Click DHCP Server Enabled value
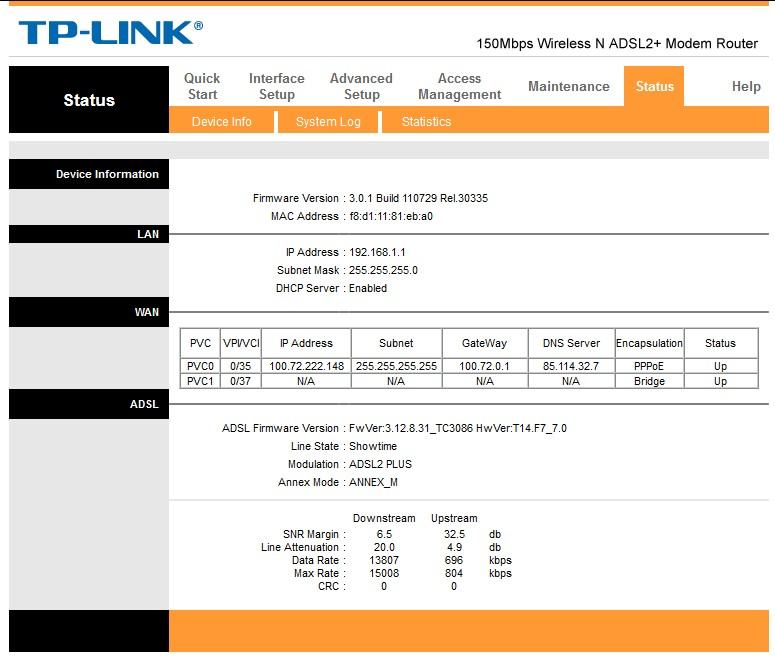 tap(368, 288)
